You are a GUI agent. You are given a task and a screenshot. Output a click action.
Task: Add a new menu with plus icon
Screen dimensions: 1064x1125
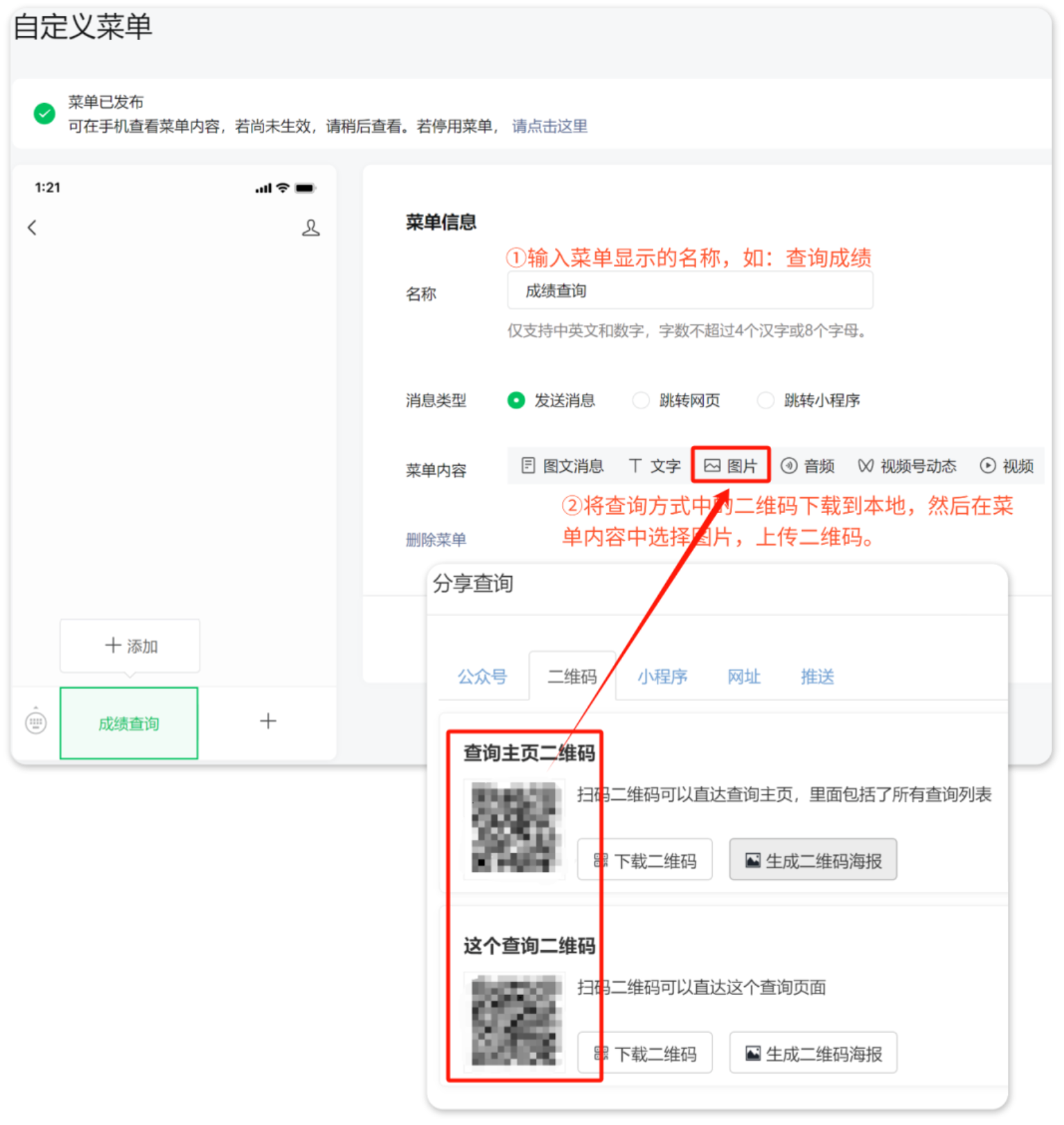click(268, 721)
